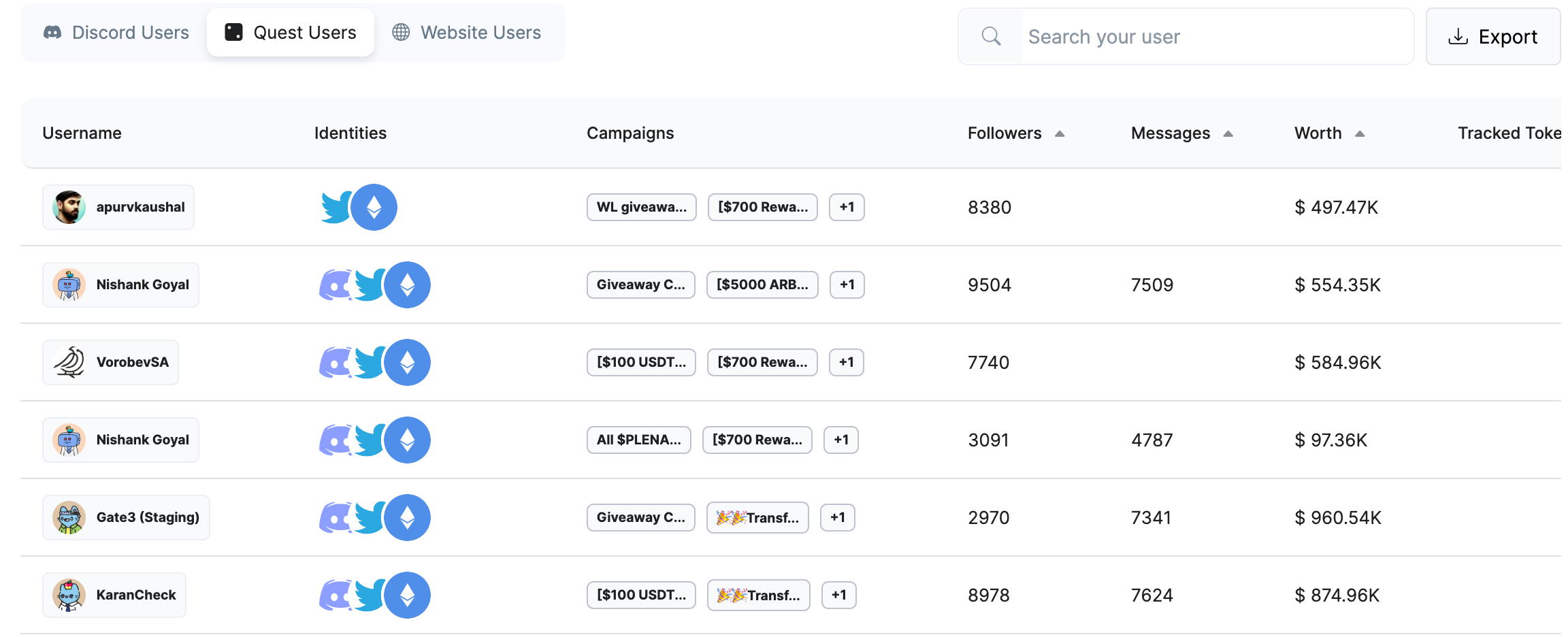Image resolution: width=1568 pixels, height=637 pixels.
Task: Select the Quest Users tab
Action: tap(291, 33)
